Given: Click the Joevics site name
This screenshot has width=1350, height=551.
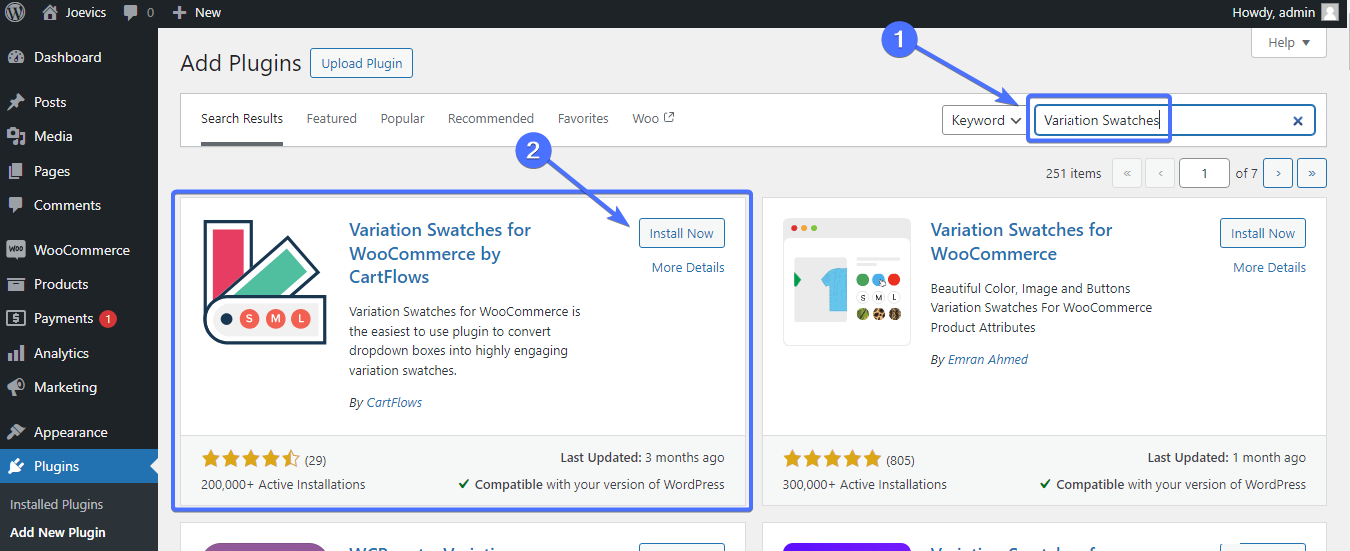Looking at the screenshot, I should tap(88, 12).
